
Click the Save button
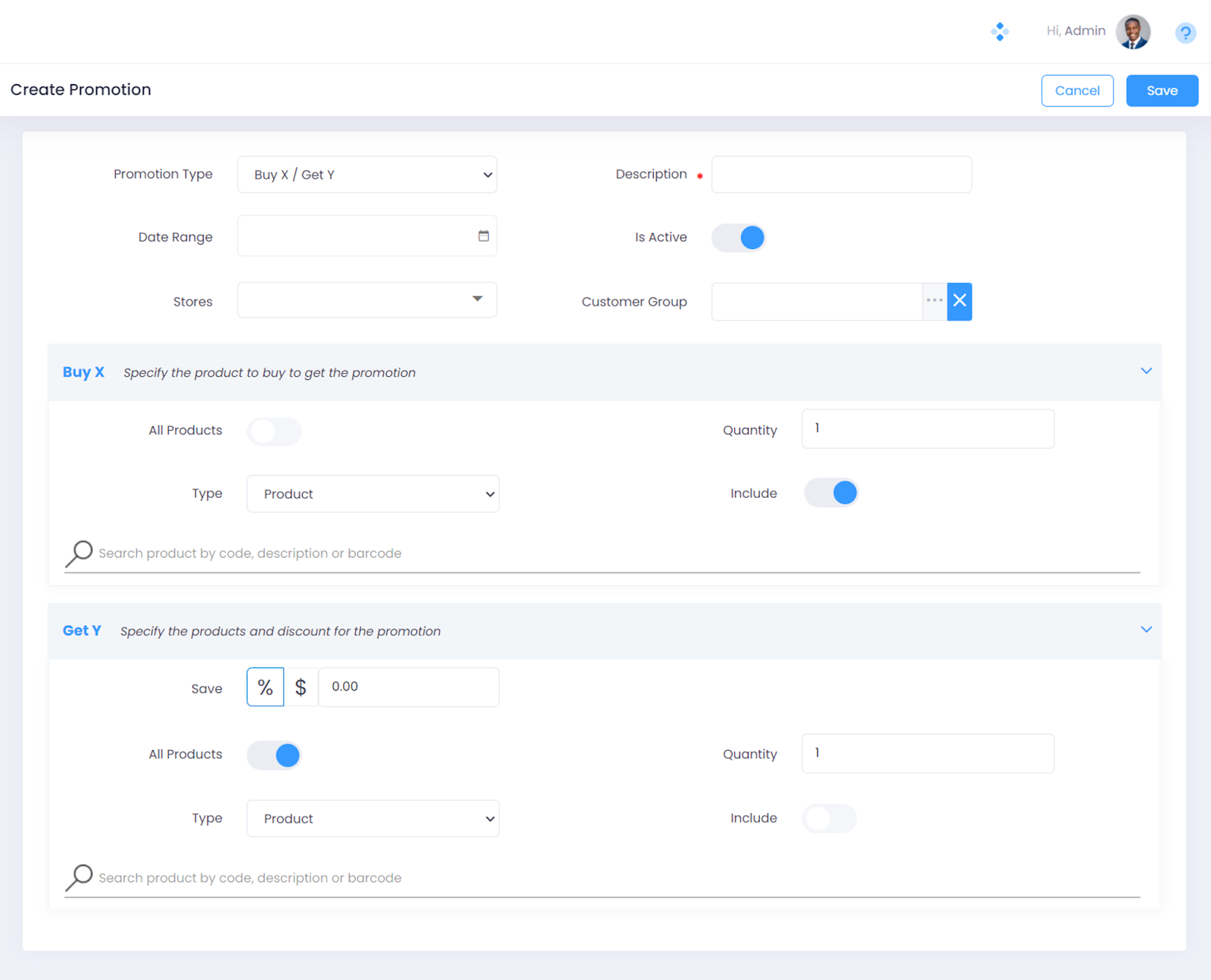coord(1162,91)
